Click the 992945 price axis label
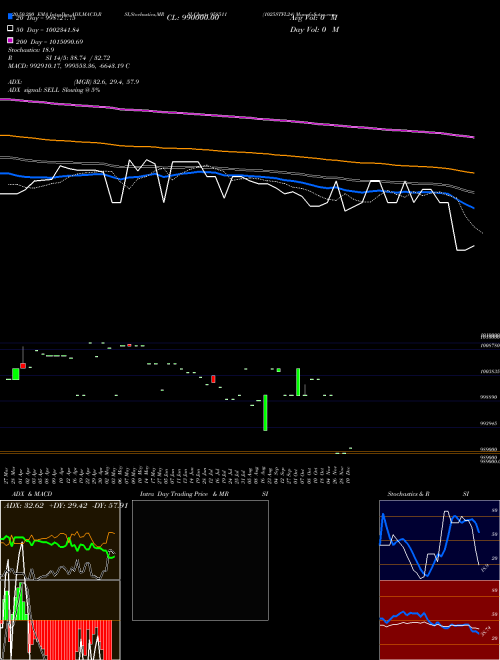 (489, 423)
